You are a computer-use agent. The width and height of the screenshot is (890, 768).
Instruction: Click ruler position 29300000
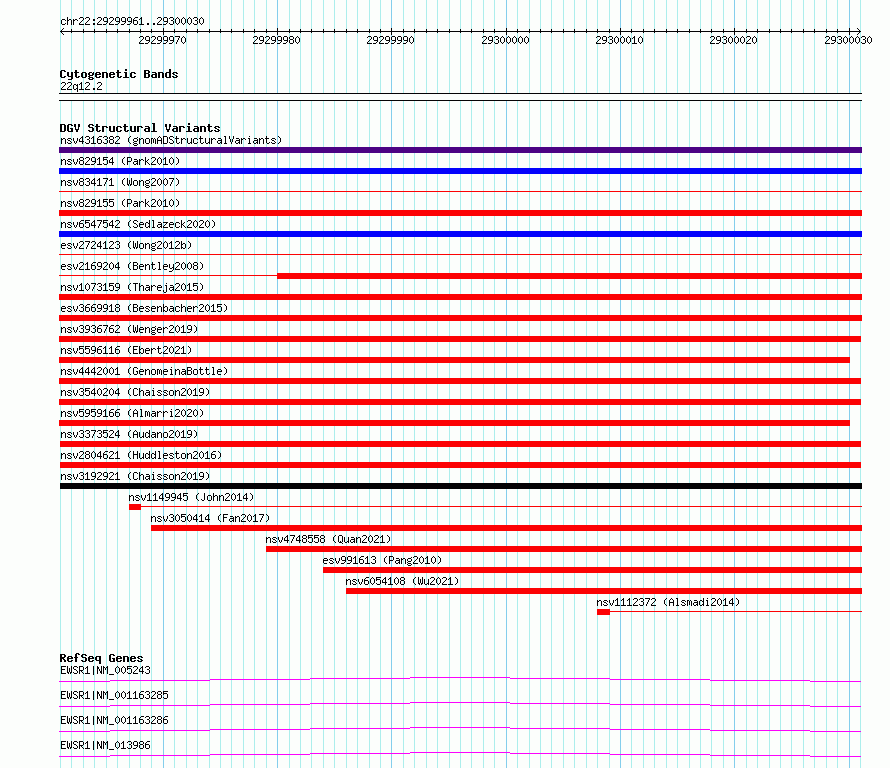505,40
